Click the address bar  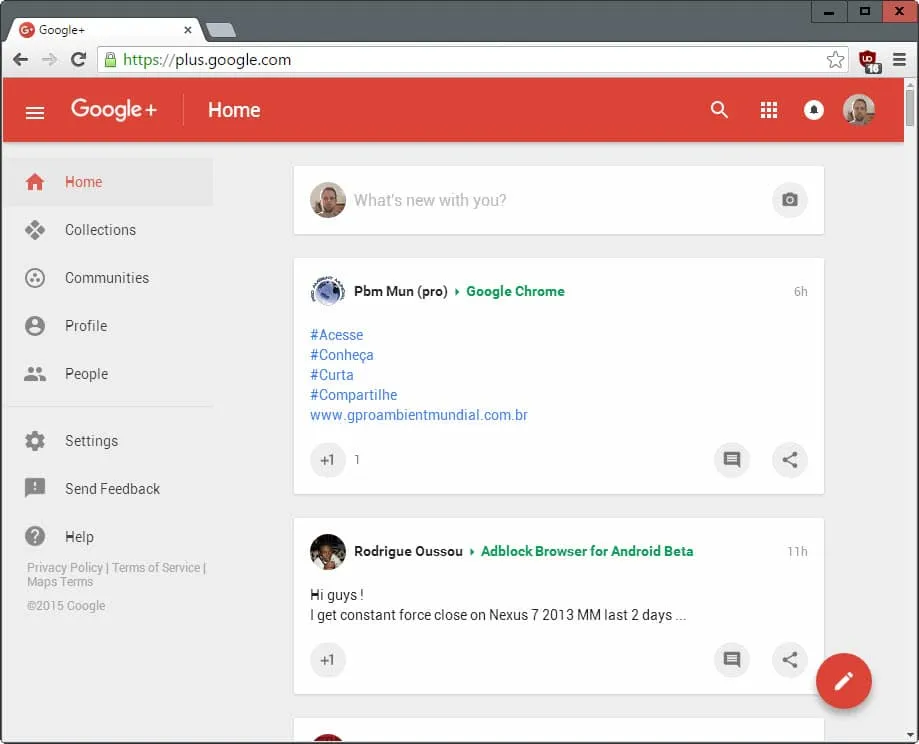click(x=450, y=59)
